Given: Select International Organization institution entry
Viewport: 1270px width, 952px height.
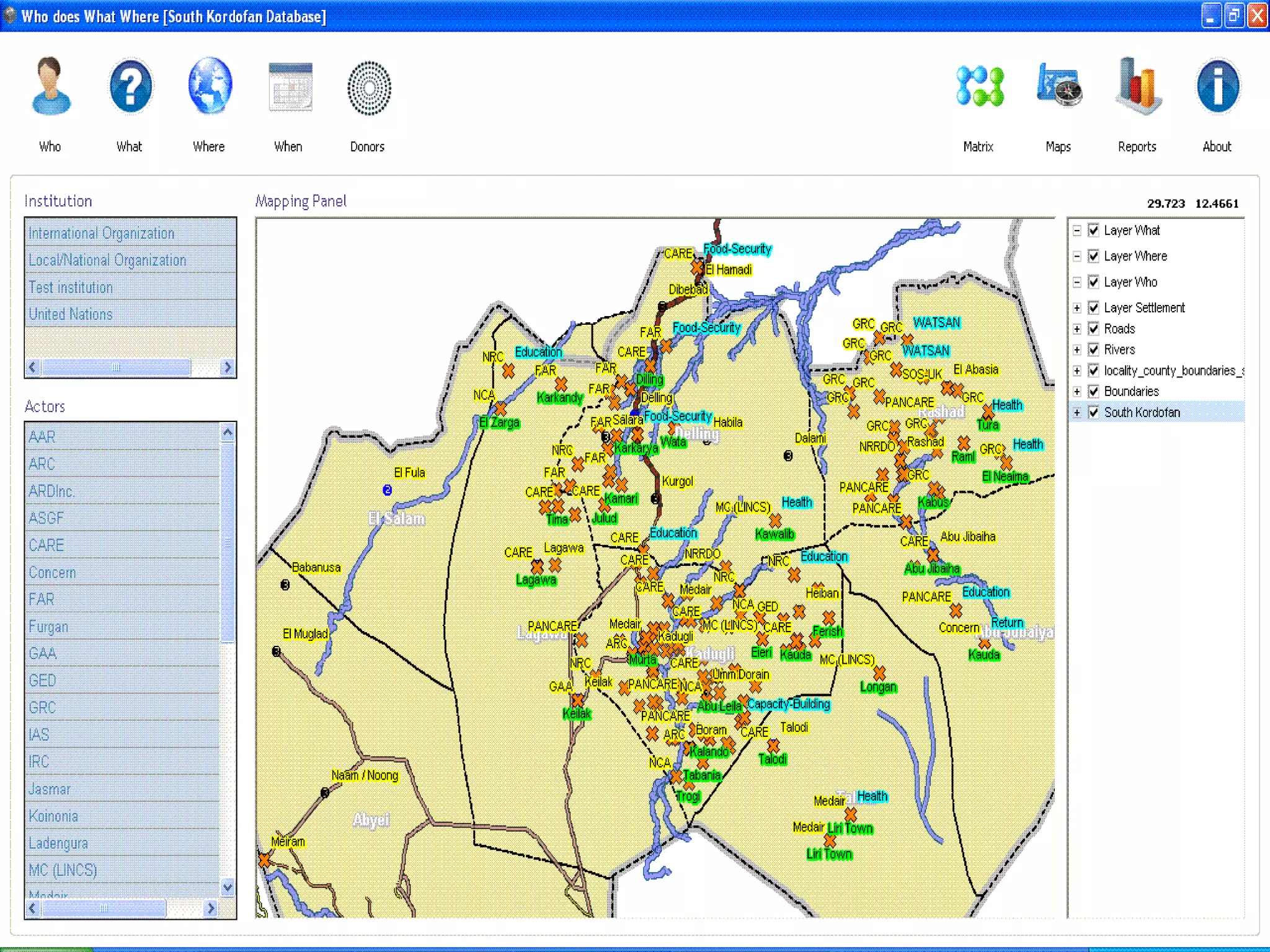Looking at the screenshot, I should click(102, 234).
